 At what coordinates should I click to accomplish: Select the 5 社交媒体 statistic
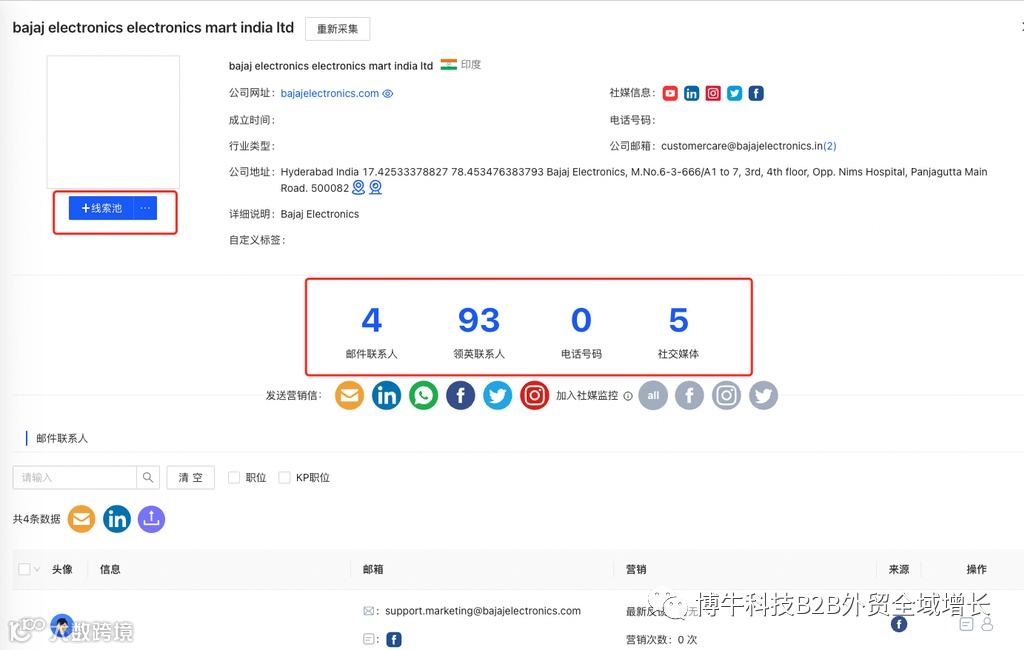[x=678, y=332]
